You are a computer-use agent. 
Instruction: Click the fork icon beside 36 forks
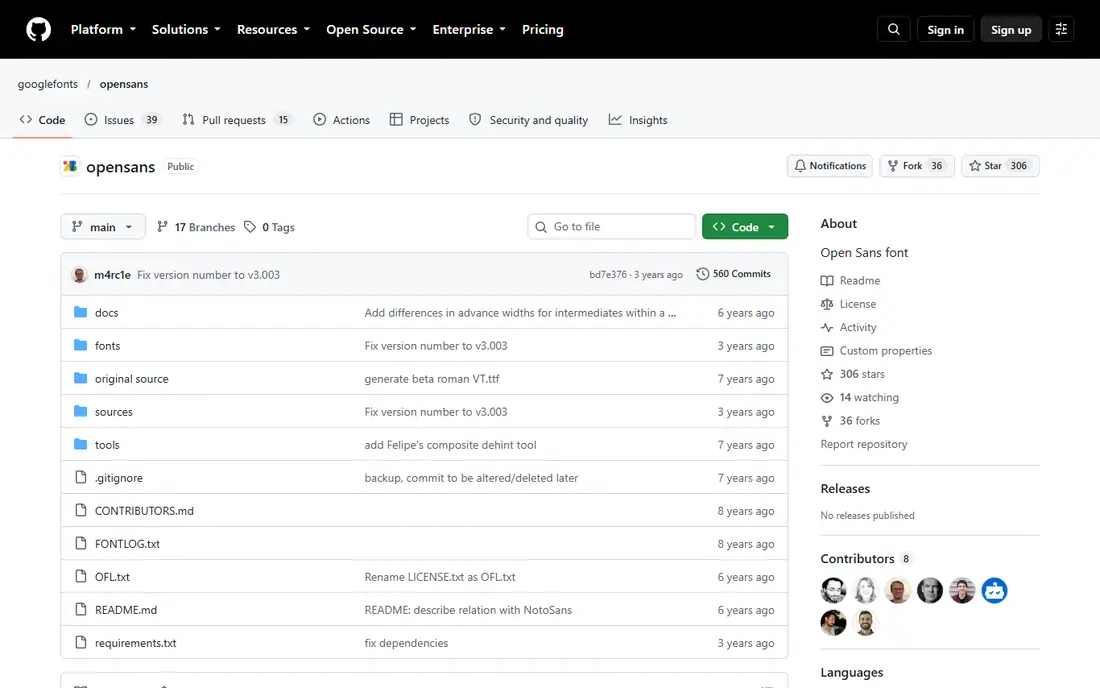827,421
